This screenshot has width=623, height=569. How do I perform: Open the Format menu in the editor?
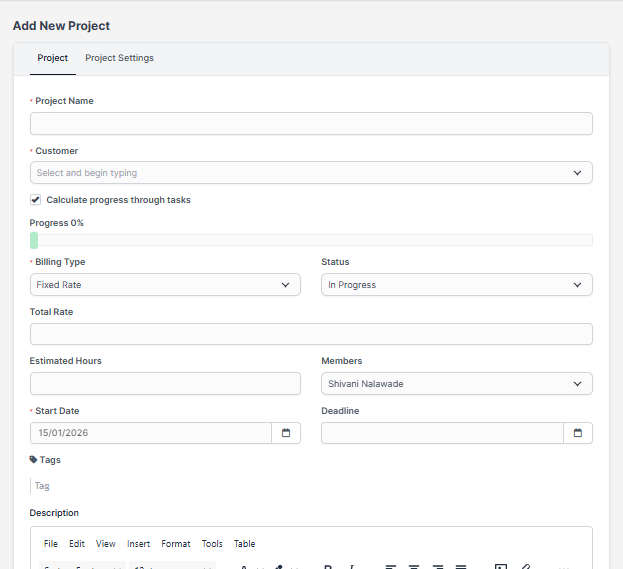(176, 544)
